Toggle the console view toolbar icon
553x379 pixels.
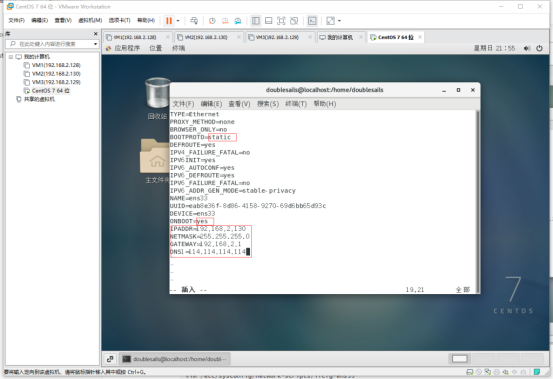312,21
